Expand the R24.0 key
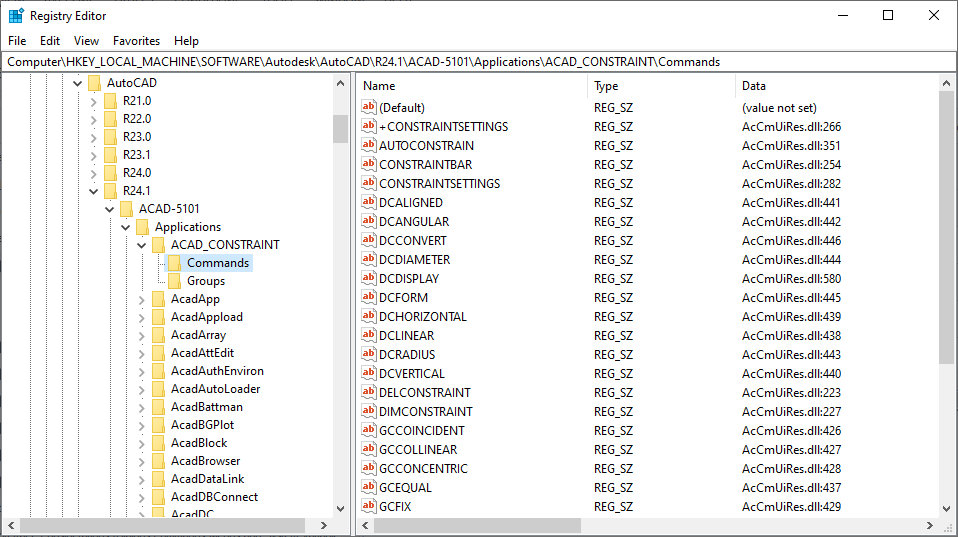This screenshot has width=958, height=537. 93,174
